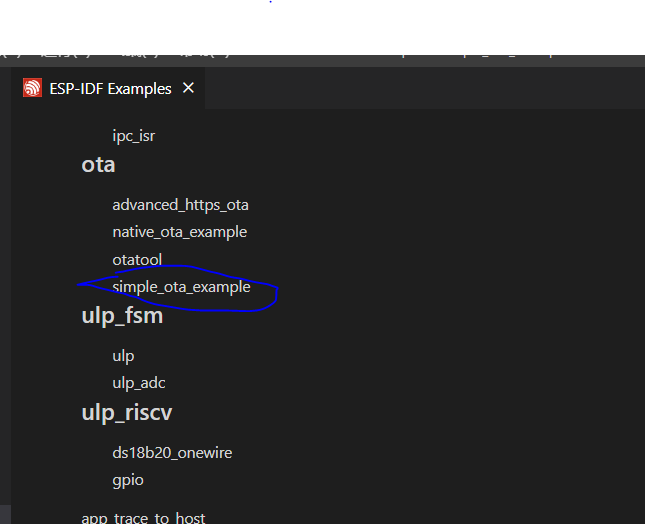645x524 pixels.
Task: Click the gray scrollbar thumb at bottom-left edge
Action: pyautogui.click(x=5, y=515)
